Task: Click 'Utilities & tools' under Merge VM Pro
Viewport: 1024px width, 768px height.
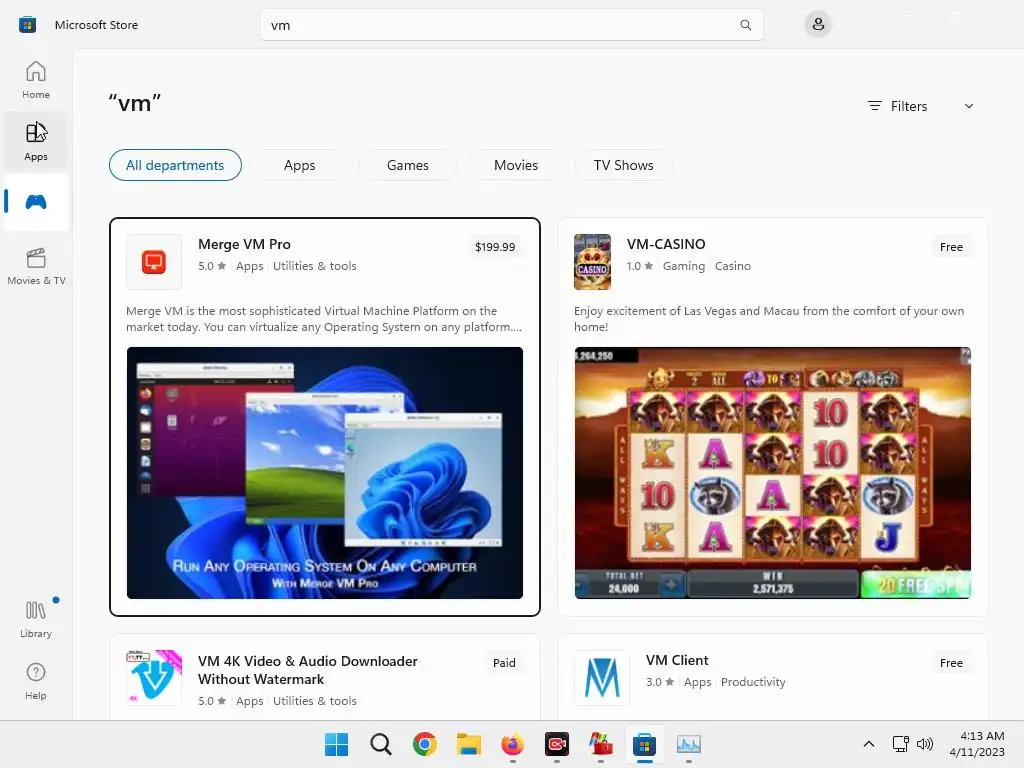Action: tap(315, 266)
